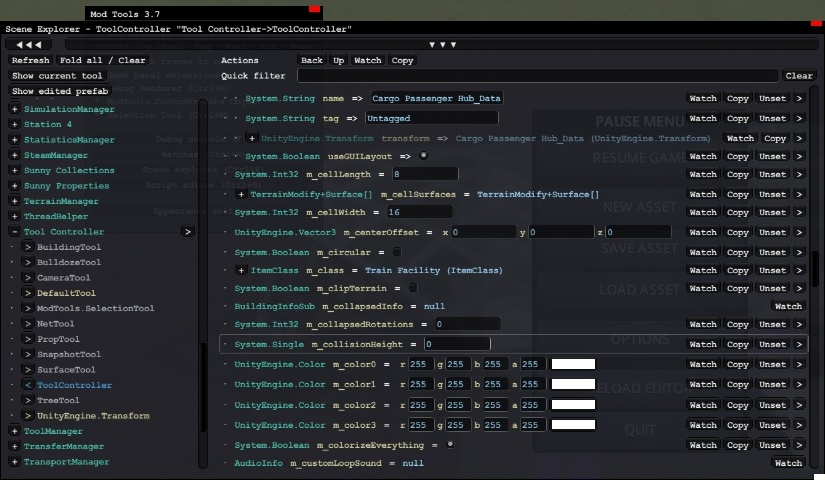Click the arrow at end of m_color0 row
The image size is (825, 480).
tap(799, 364)
